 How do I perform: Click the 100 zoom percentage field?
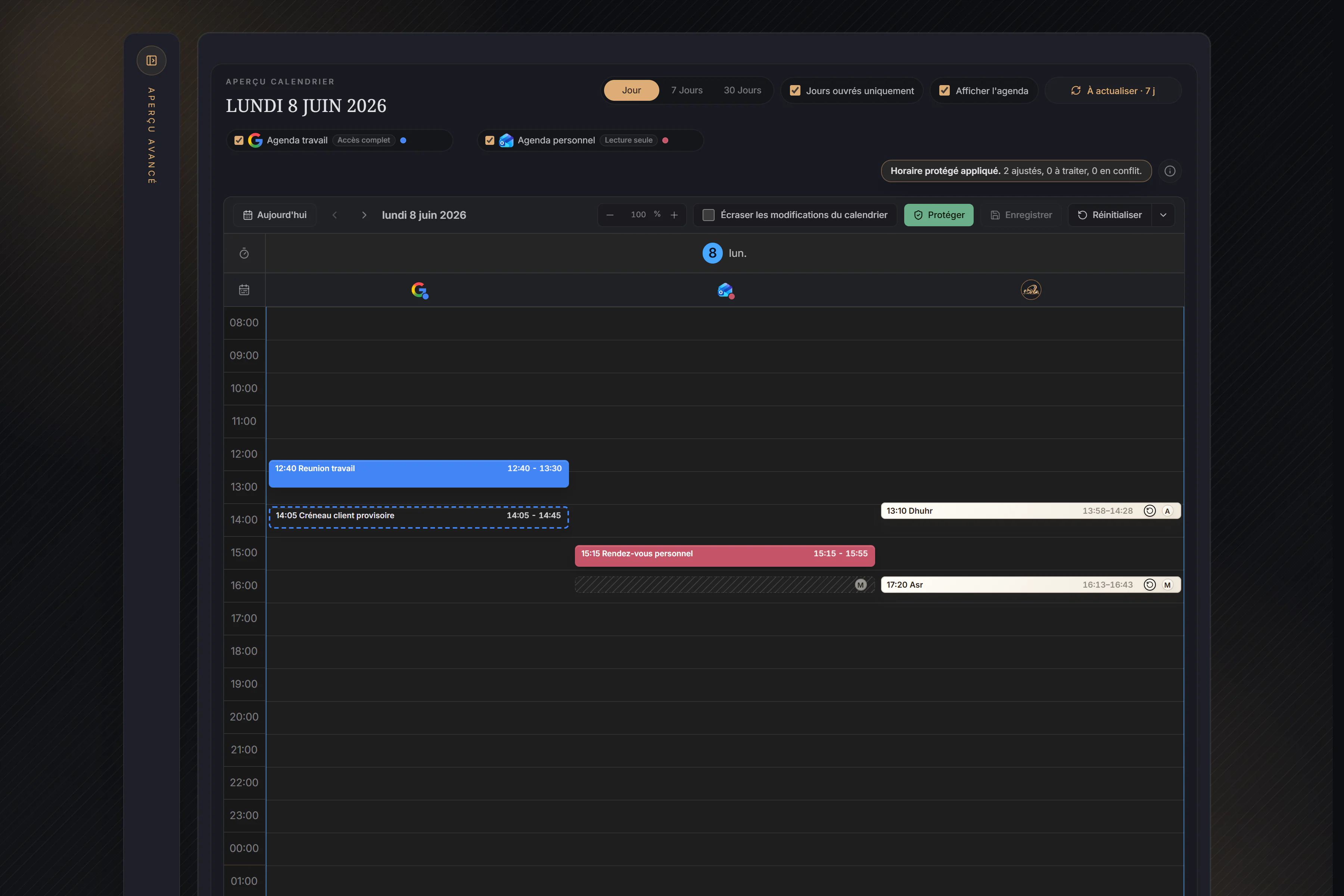coord(638,214)
